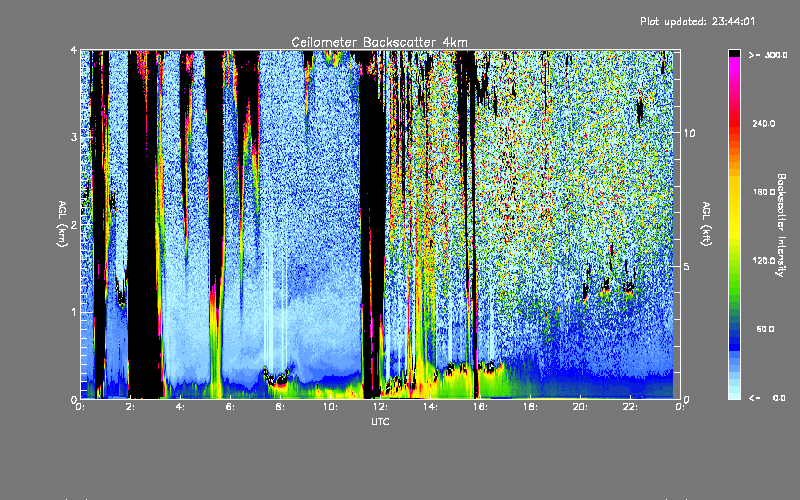Click the "AGL (kft)" right axis label
This screenshot has width=800, height=500.
coord(706,224)
